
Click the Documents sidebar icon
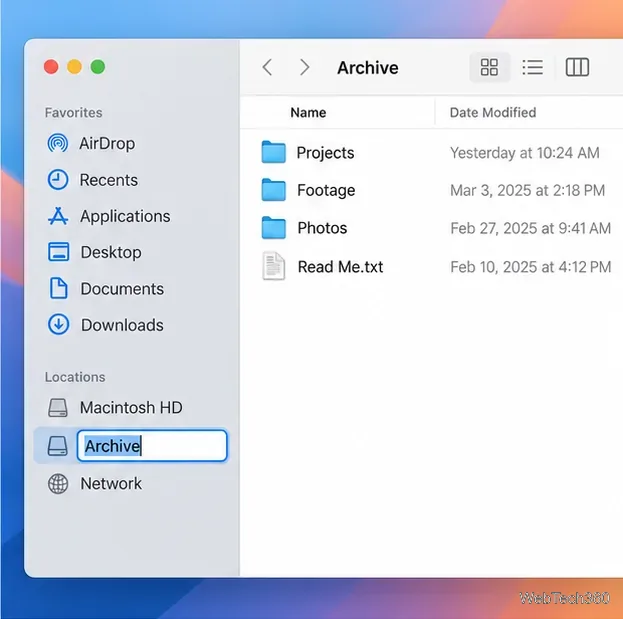[58, 288]
